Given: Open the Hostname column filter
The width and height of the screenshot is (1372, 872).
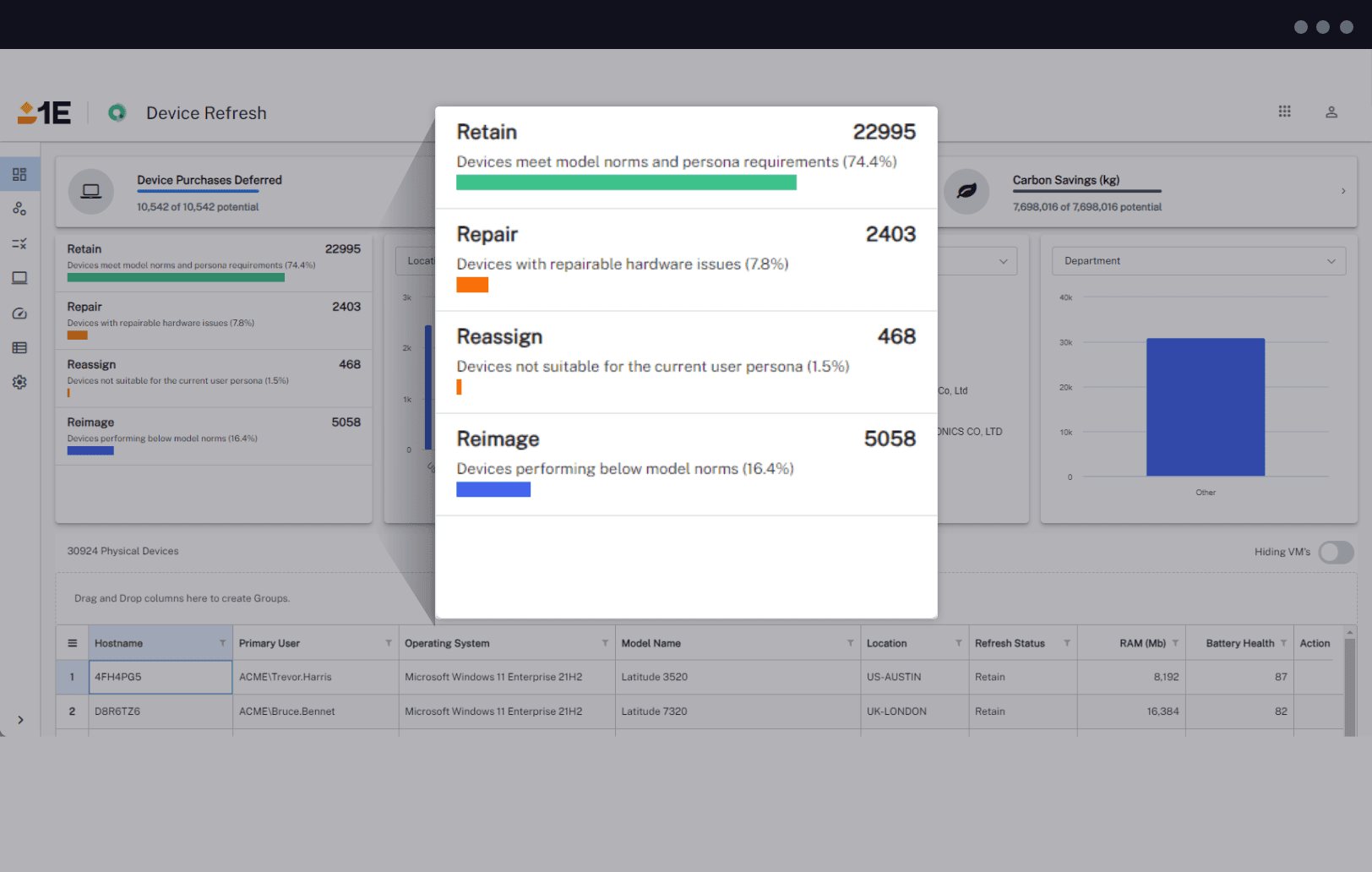Looking at the screenshot, I should pyautogui.click(x=222, y=643).
